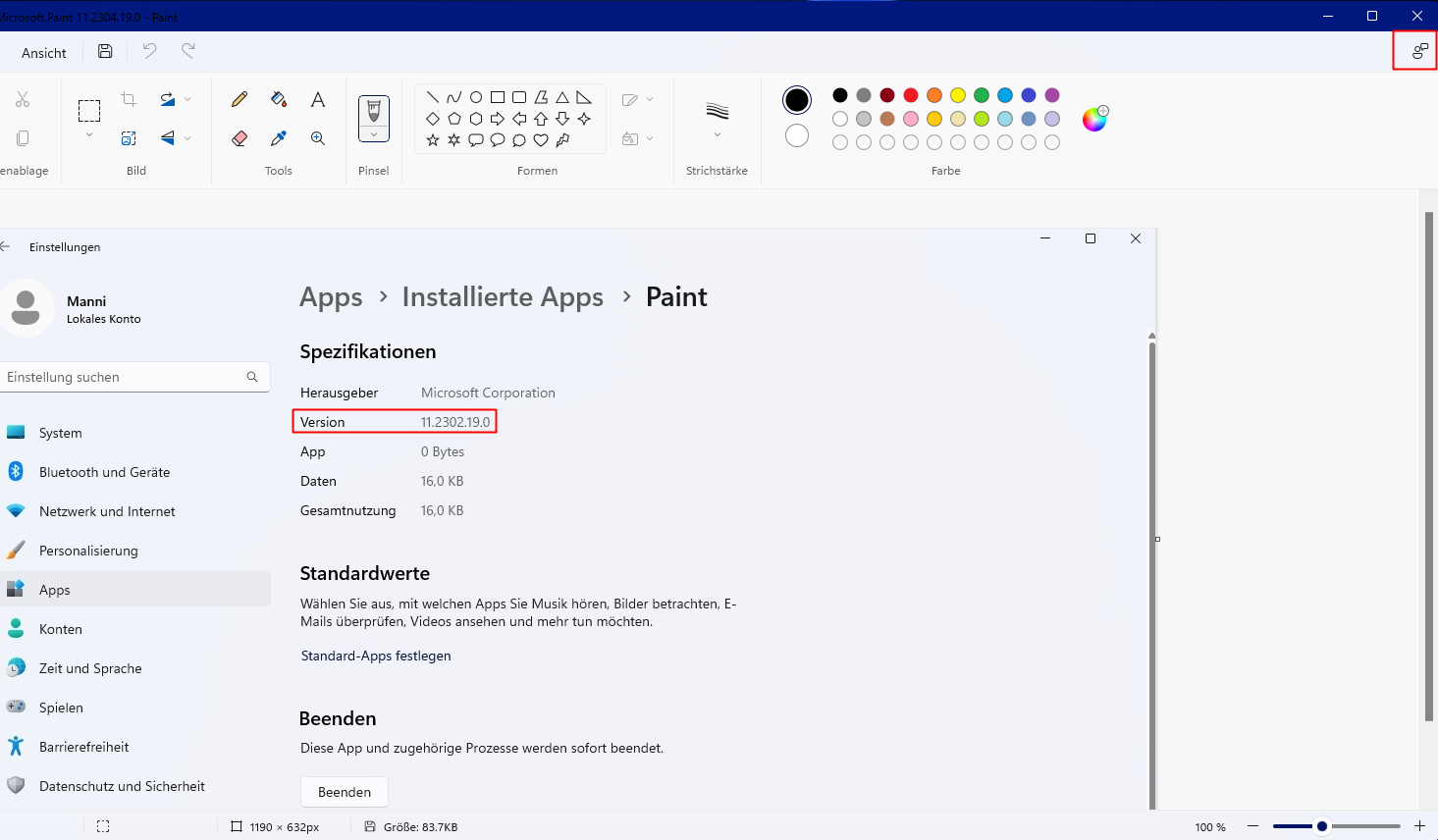Select the Magnifier zoom tool
The height and width of the screenshot is (840, 1438).
(318, 138)
